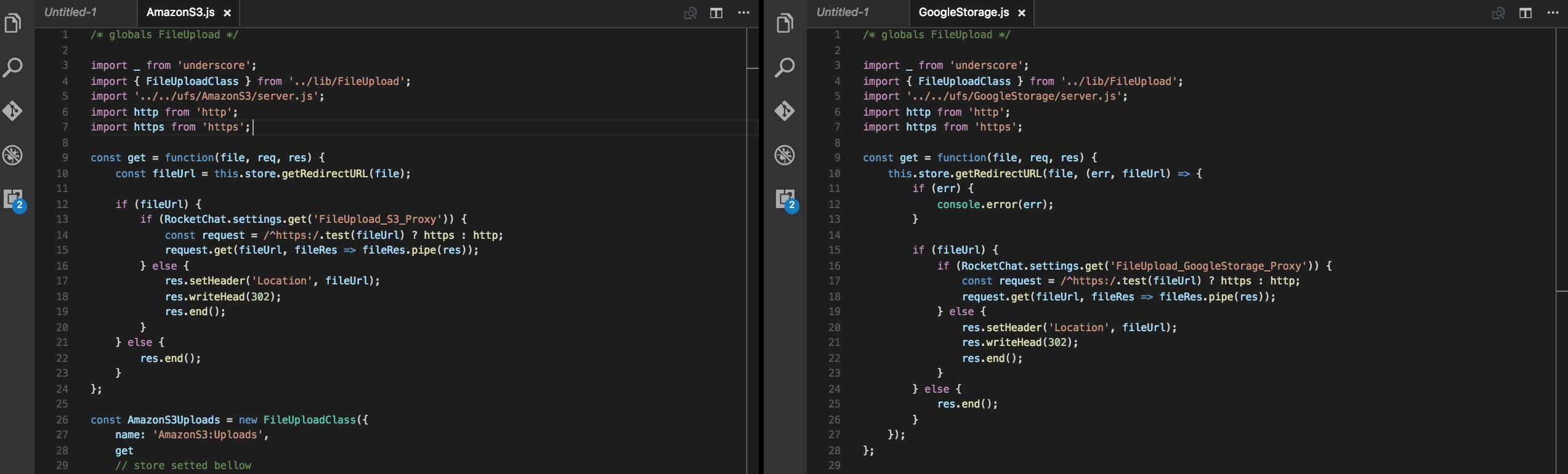
Task: Click 'res.setHeader' line in AmazonS3.js
Action: pos(272,281)
